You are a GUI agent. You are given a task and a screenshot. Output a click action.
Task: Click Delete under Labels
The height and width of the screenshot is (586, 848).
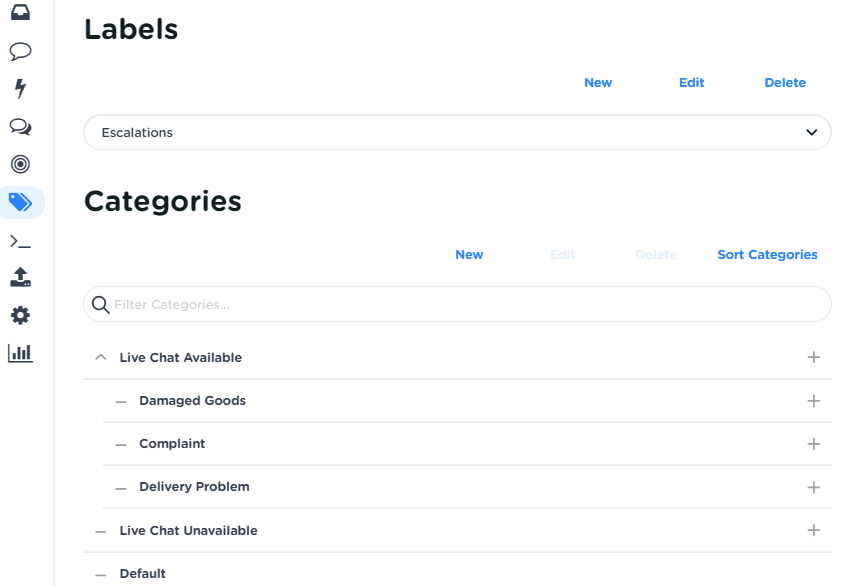pos(785,83)
